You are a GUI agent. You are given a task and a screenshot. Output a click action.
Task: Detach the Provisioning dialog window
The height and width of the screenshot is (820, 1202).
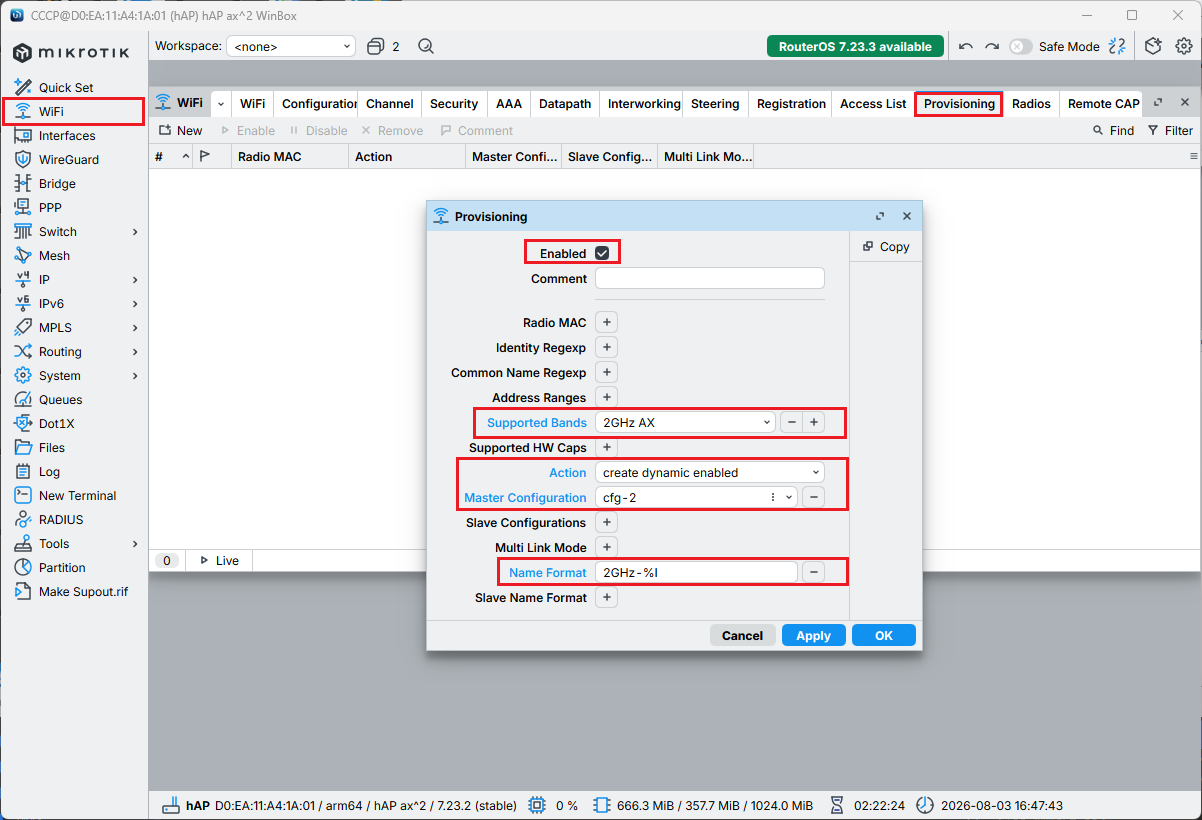click(880, 216)
